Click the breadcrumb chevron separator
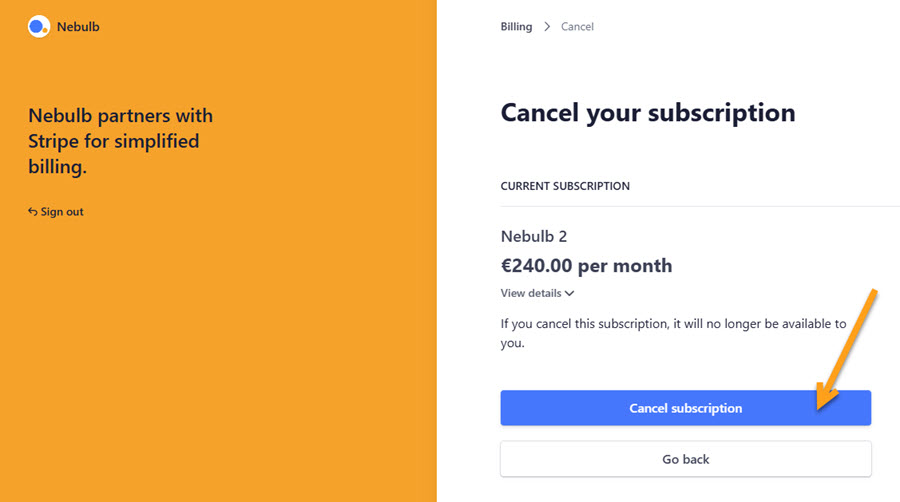This screenshot has height=502, width=900. point(547,27)
